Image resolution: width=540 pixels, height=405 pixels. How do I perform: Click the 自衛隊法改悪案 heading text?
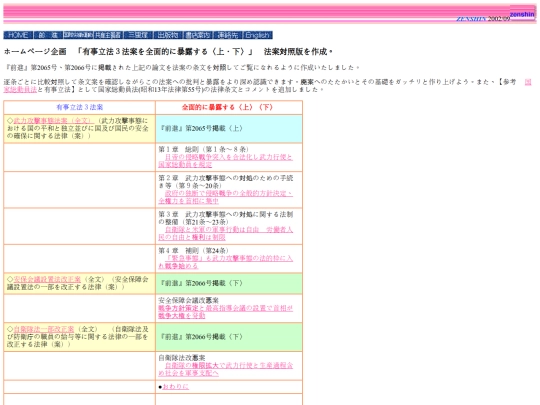tap(181, 358)
